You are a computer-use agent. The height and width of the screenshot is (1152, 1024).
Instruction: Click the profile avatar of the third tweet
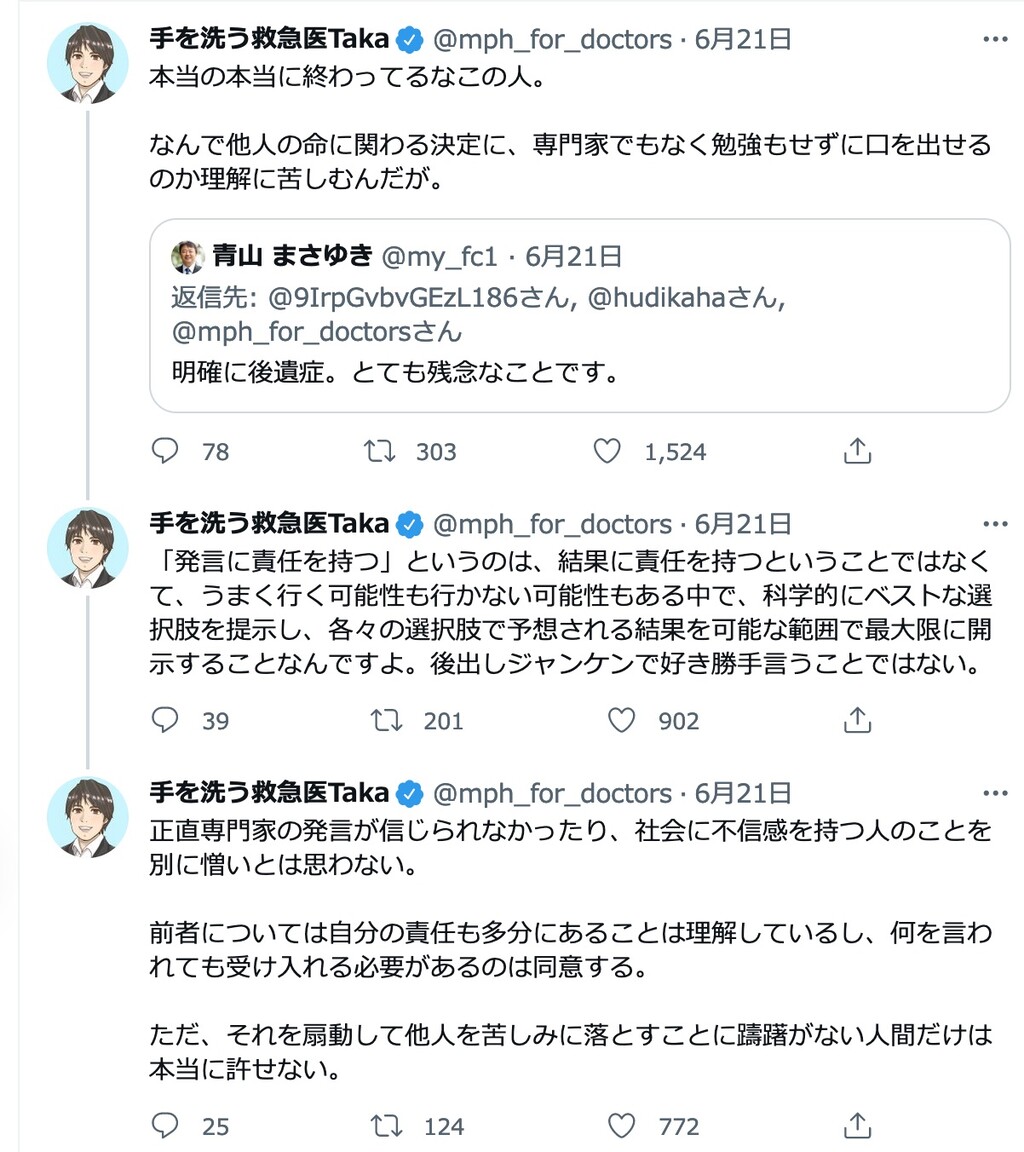(x=88, y=817)
